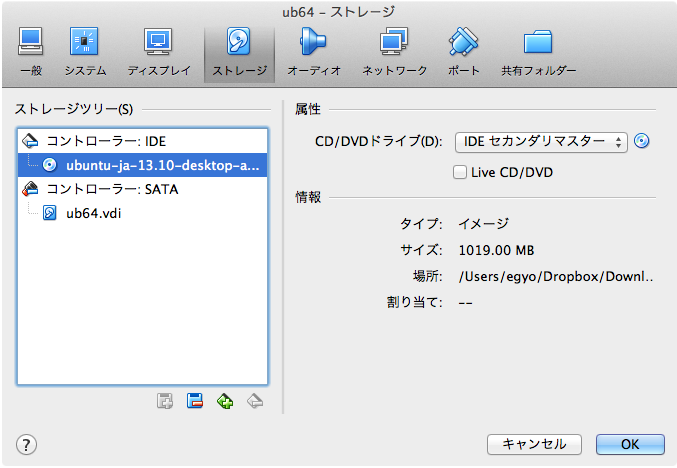Click the add attachment icon below tree

[x=165, y=401]
